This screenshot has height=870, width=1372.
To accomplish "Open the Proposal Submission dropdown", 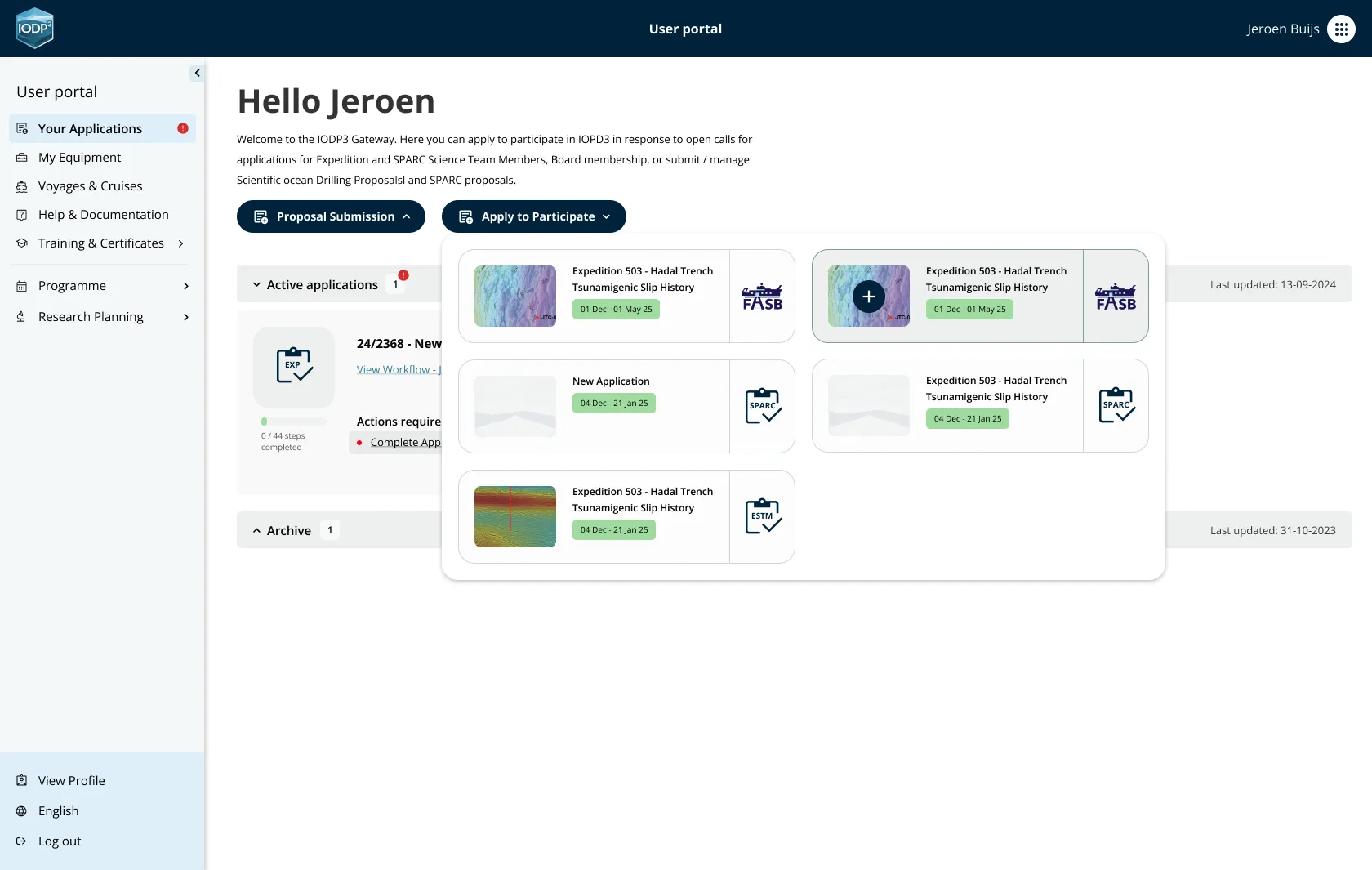I will click(x=331, y=216).
